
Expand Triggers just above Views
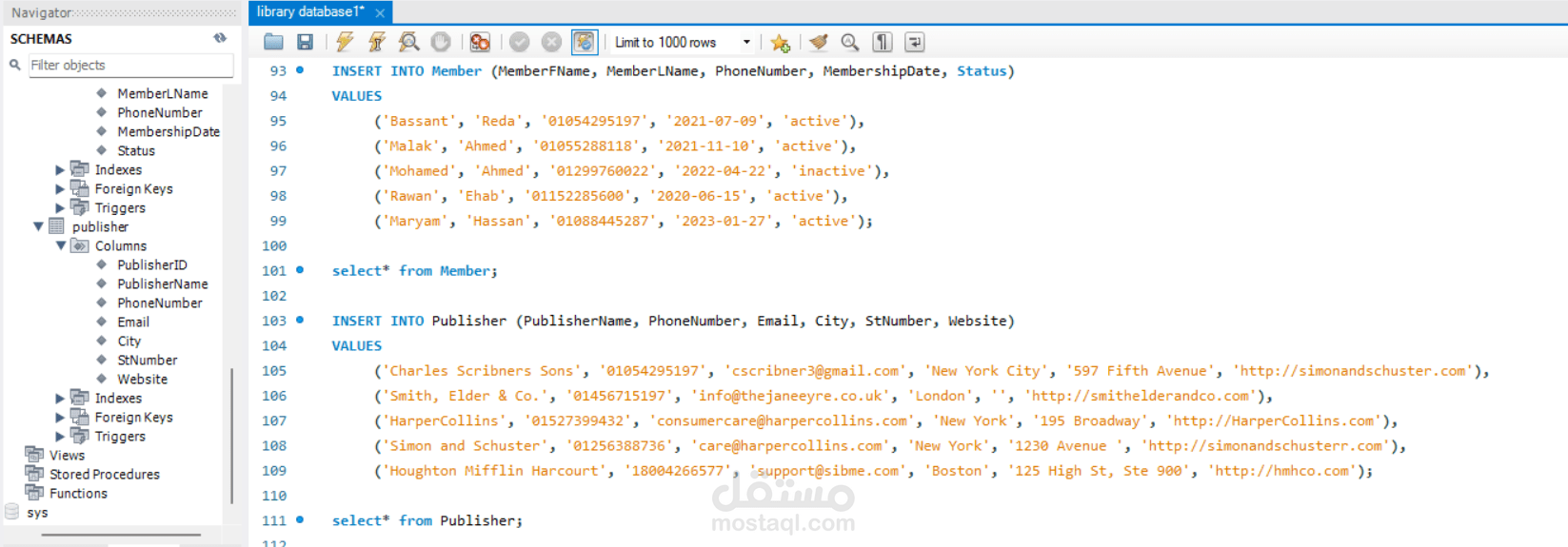(x=60, y=436)
